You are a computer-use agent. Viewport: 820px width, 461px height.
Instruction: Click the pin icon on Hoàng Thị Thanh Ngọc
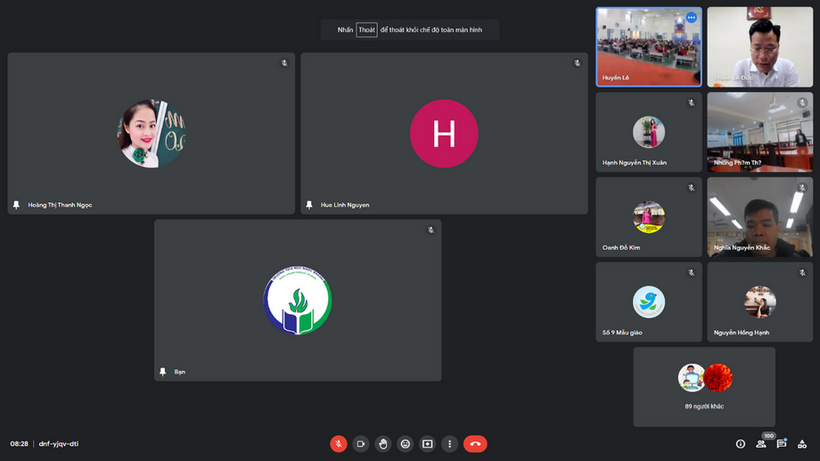tap(17, 204)
